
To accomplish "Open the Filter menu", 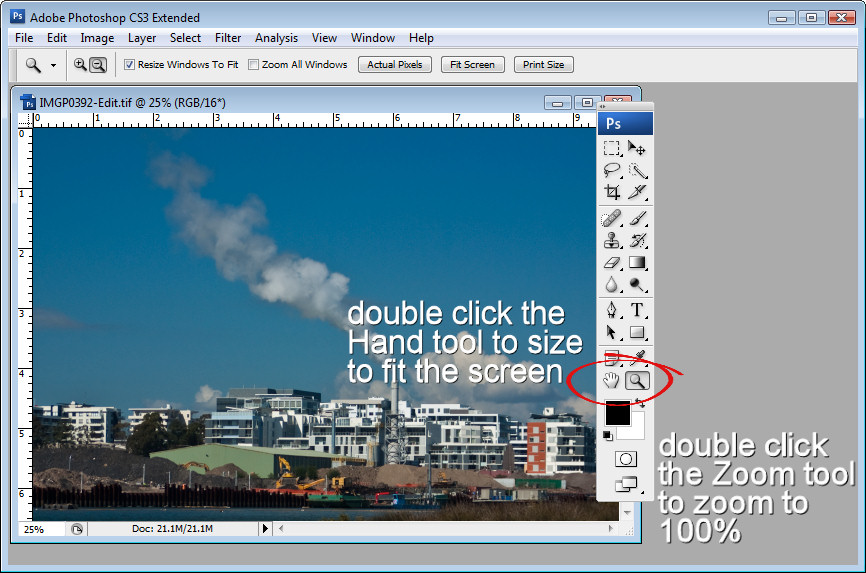I will point(228,38).
